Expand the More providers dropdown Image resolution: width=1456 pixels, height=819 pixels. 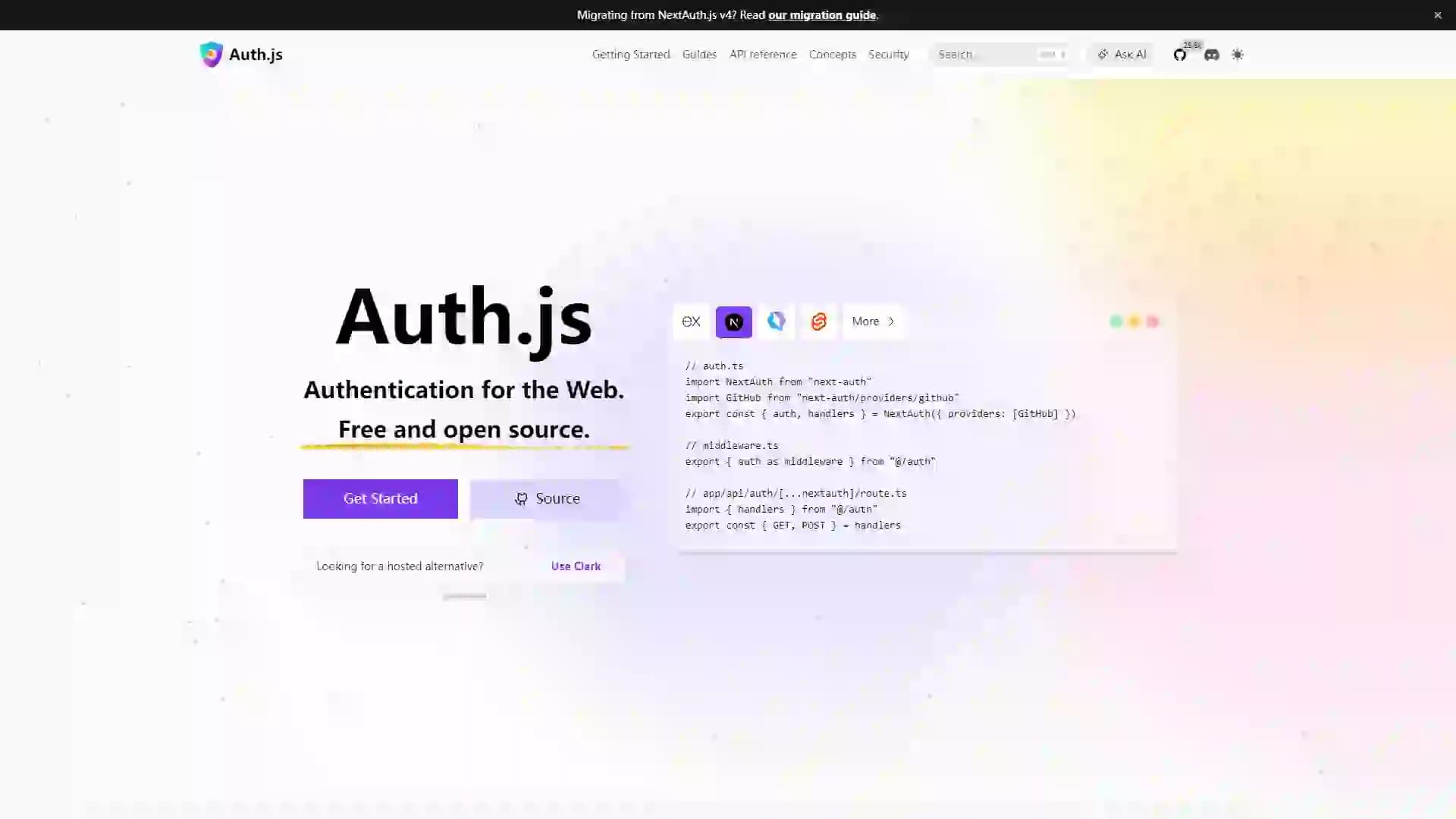click(873, 321)
